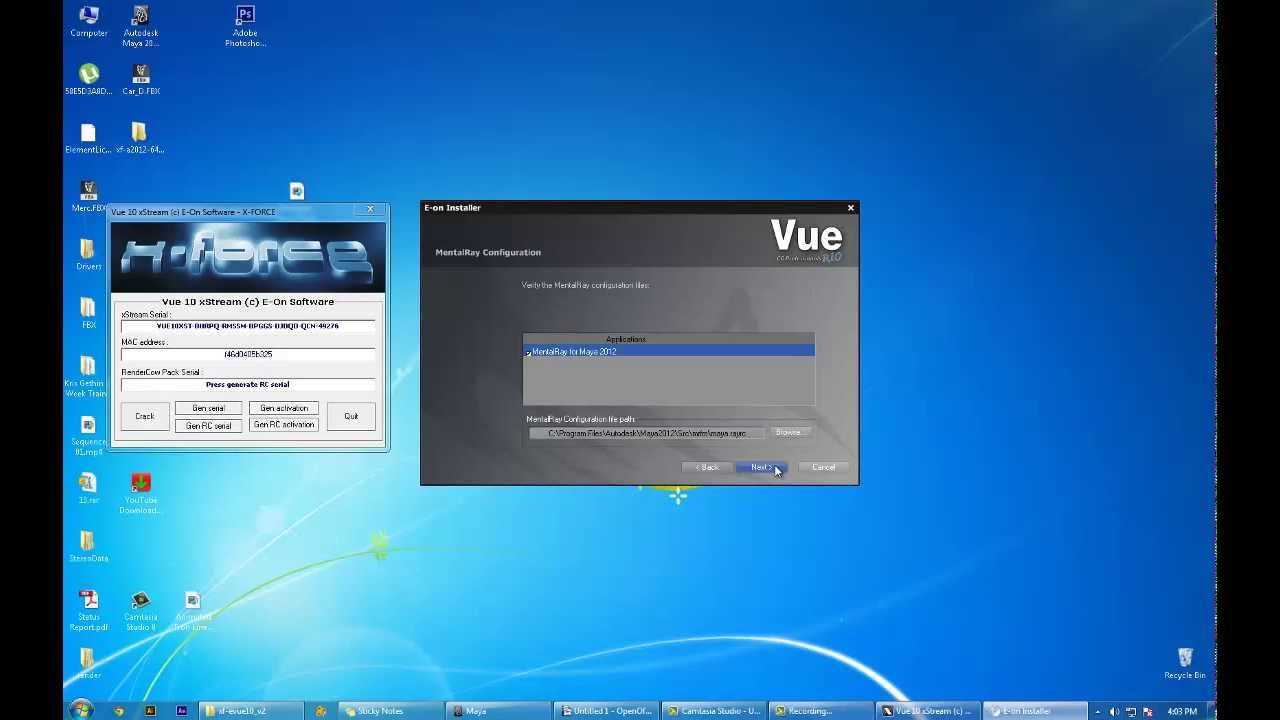The width and height of the screenshot is (1280, 720).
Task: Click the Windows Start orb
Action: 82,710
